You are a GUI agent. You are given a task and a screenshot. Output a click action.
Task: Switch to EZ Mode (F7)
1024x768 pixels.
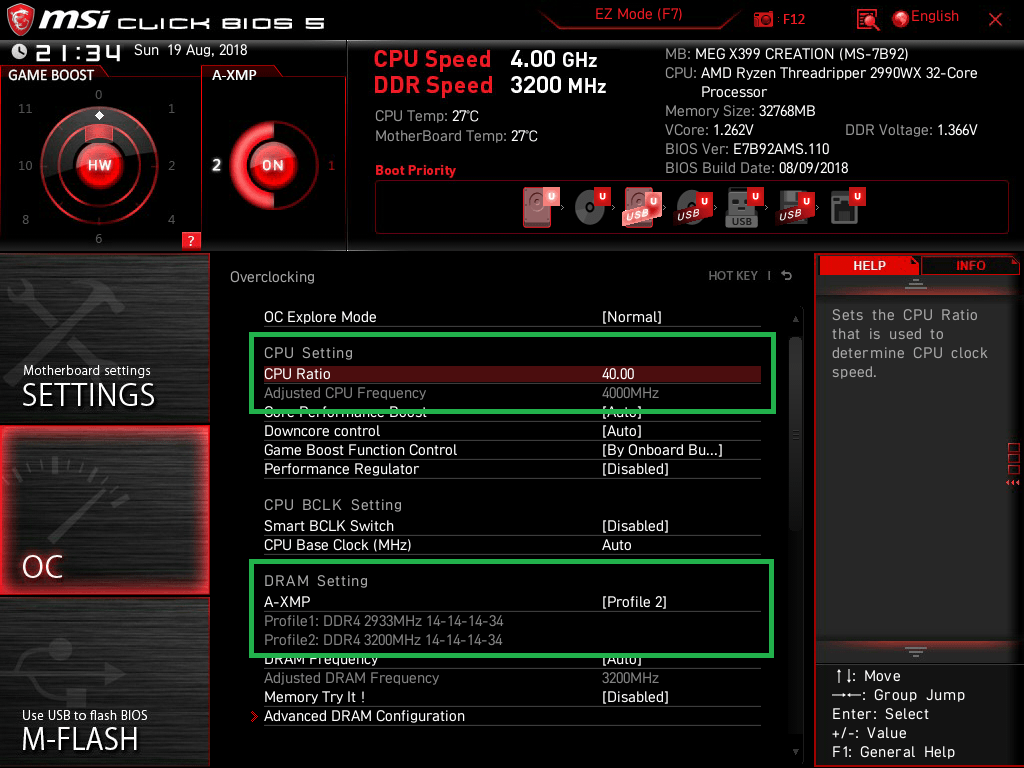click(x=639, y=14)
